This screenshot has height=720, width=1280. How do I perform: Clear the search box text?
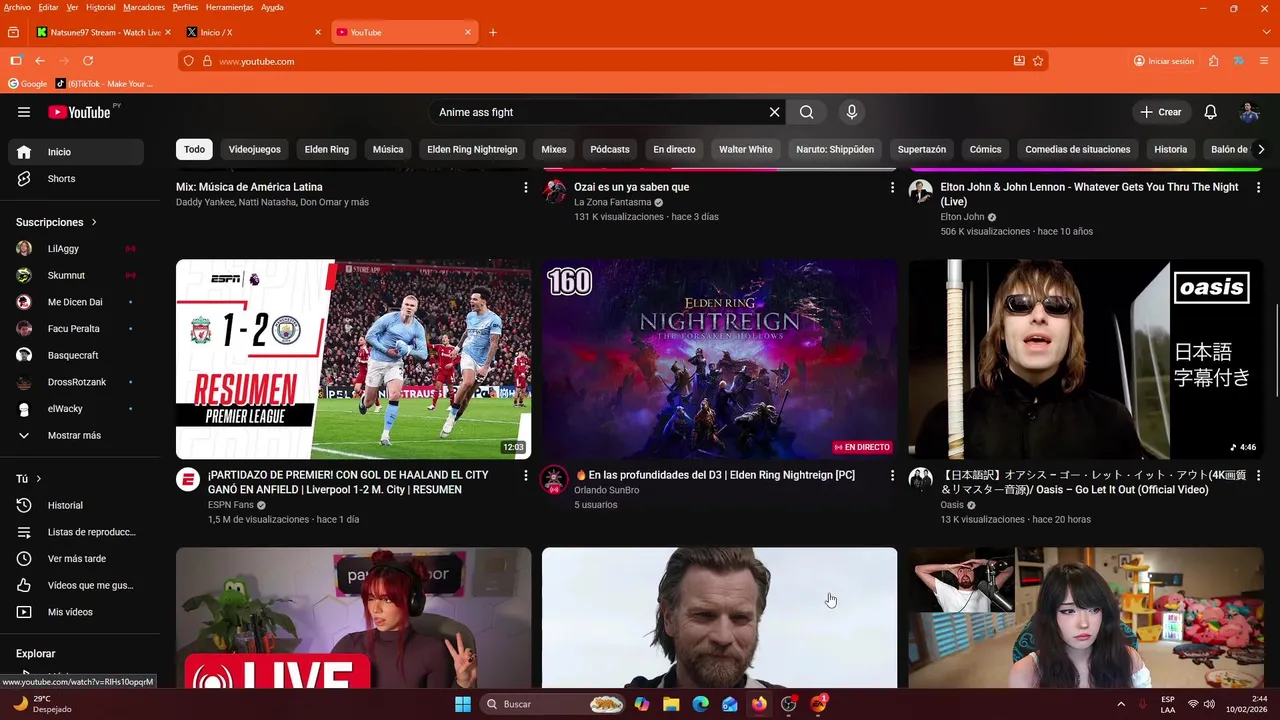774,112
